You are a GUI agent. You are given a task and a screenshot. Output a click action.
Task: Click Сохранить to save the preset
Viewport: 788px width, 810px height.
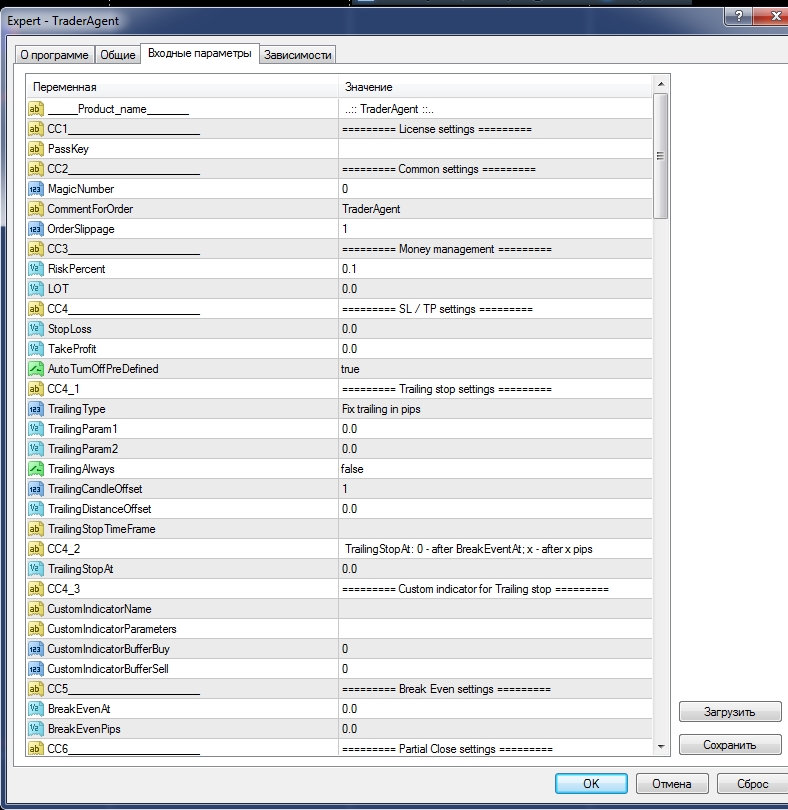click(730, 745)
